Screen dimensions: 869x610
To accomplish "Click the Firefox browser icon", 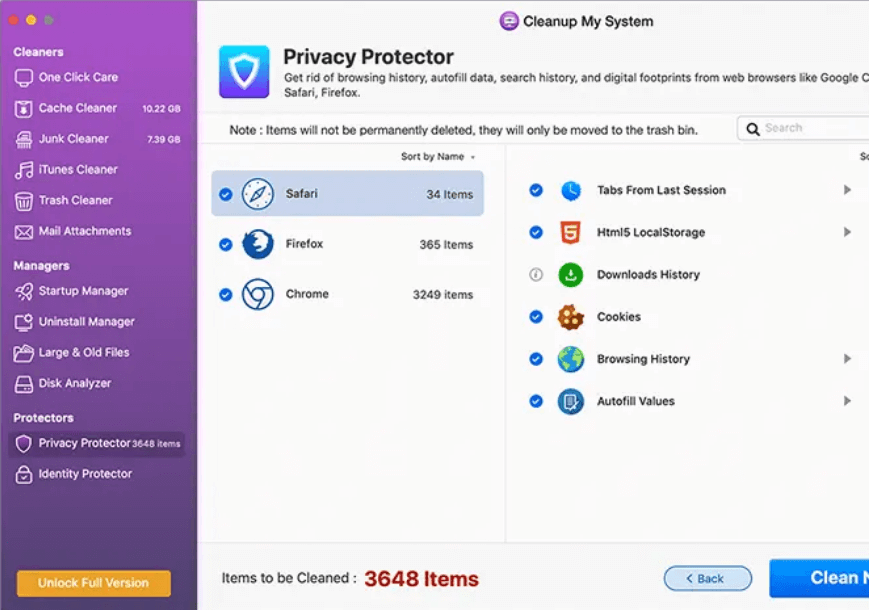I will tap(258, 244).
